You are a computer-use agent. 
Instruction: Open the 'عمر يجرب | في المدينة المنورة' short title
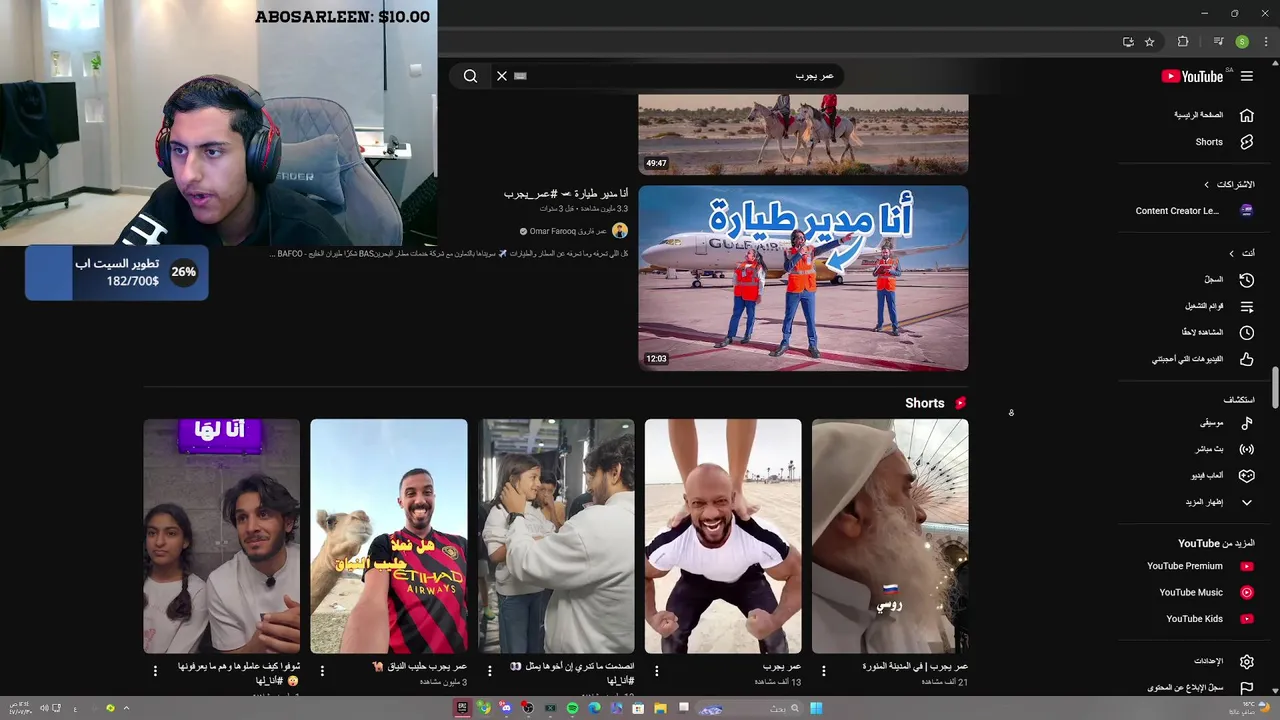(915, 666)
